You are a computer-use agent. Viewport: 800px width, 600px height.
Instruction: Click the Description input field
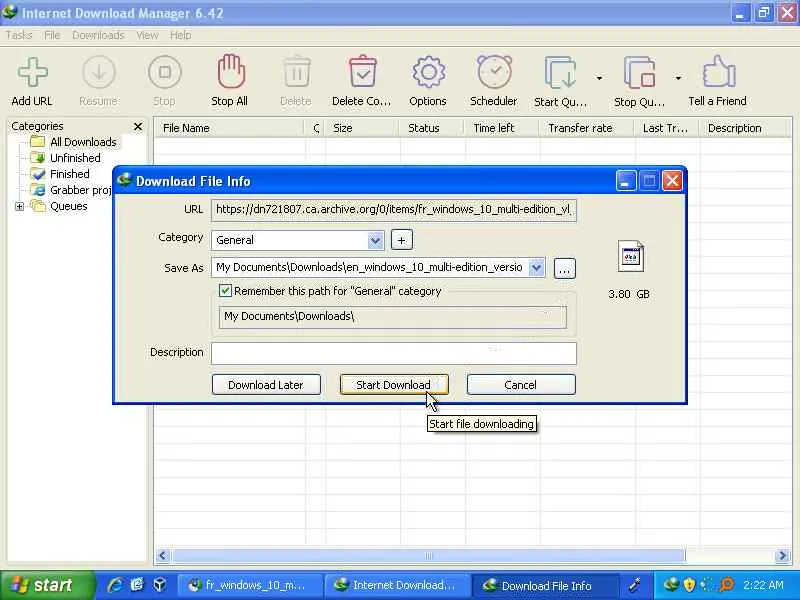[394, 353]
